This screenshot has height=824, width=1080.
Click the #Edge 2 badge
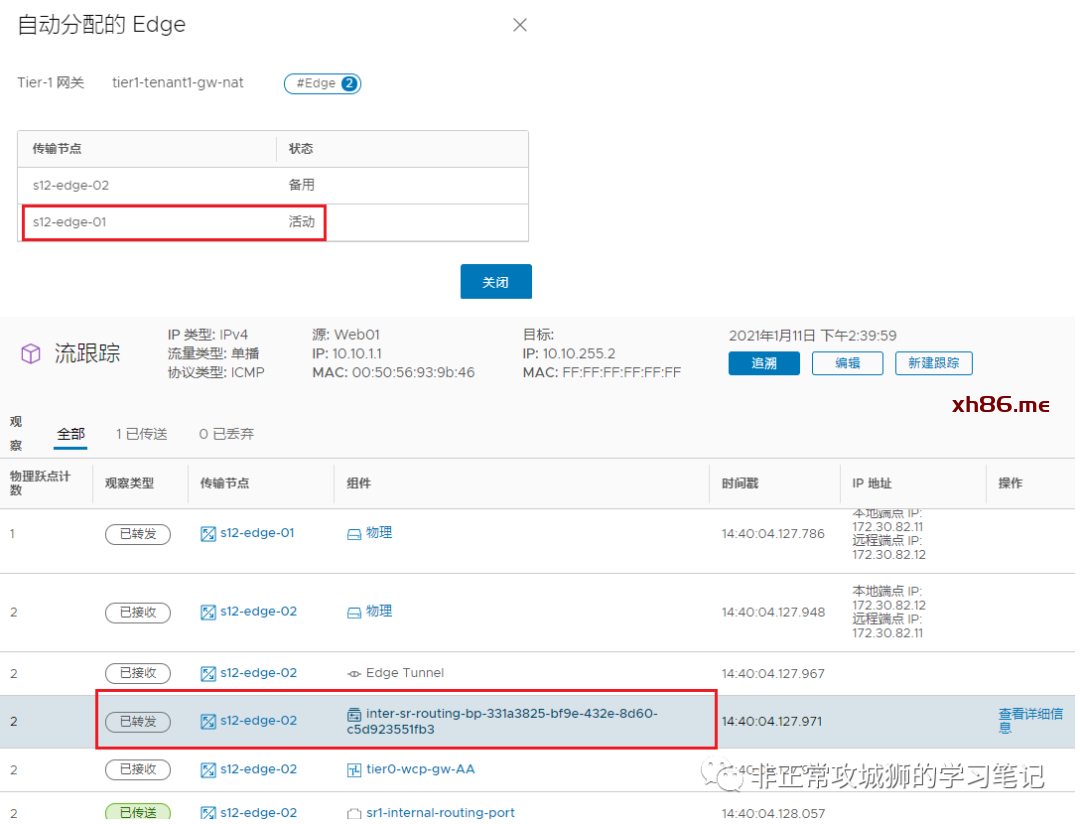point(322,84)
